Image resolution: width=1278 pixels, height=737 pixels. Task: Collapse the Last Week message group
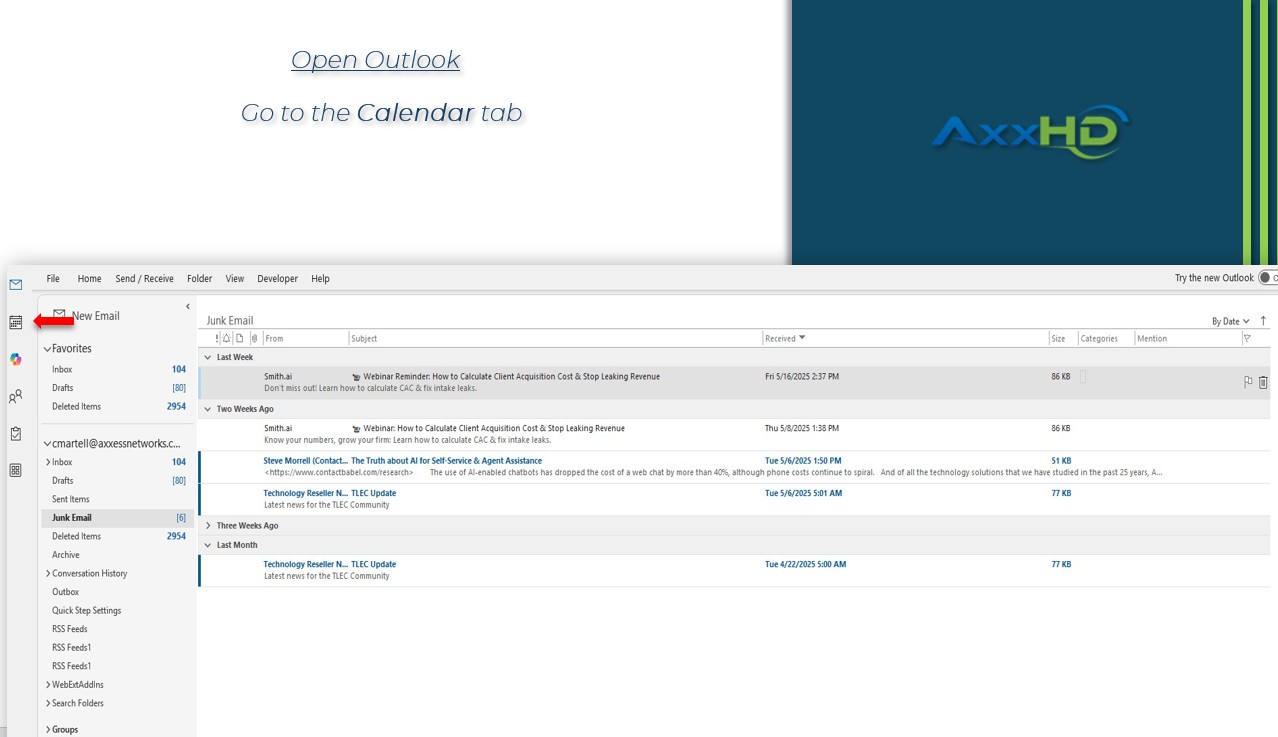tap(208, 357)
